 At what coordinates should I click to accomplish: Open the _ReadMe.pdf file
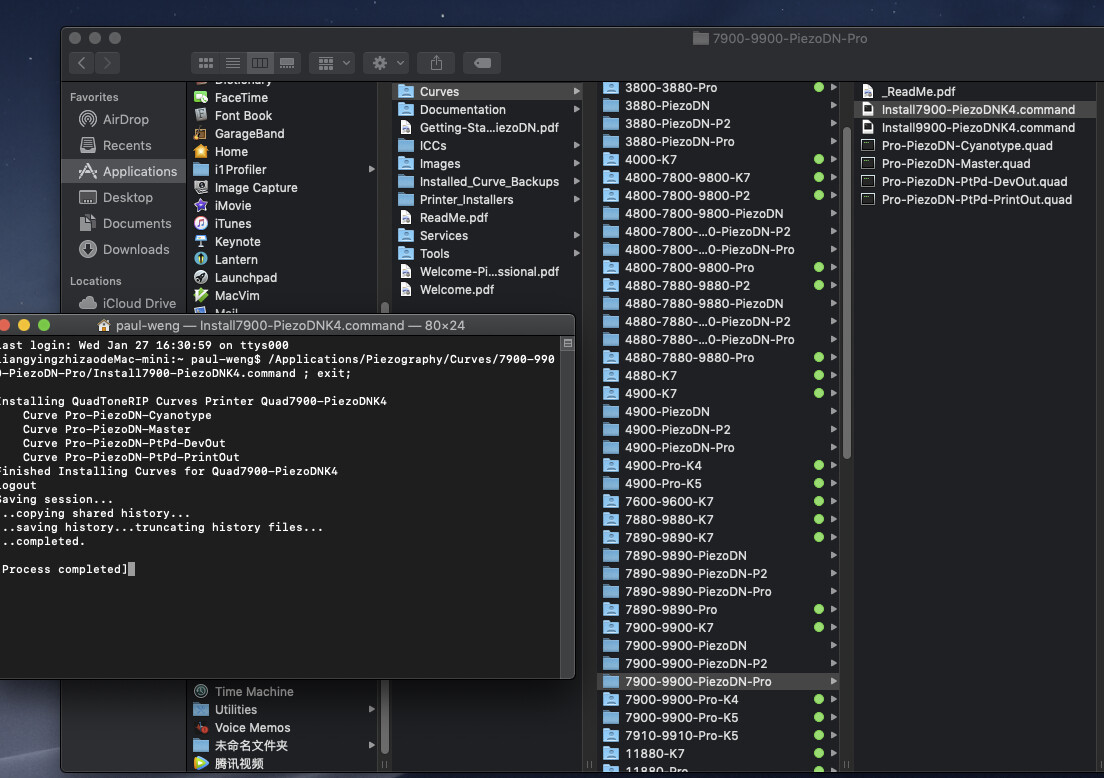(918, 92)
